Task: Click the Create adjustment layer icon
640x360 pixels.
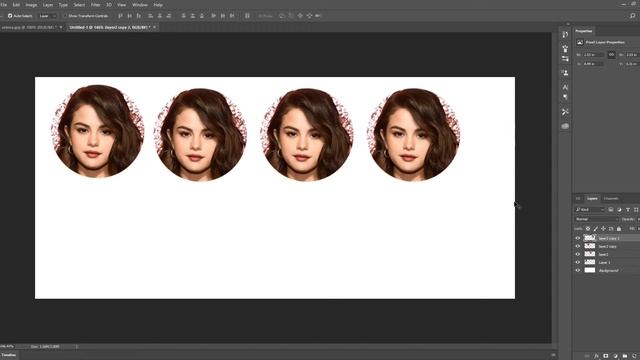Action: pos(615,356)
